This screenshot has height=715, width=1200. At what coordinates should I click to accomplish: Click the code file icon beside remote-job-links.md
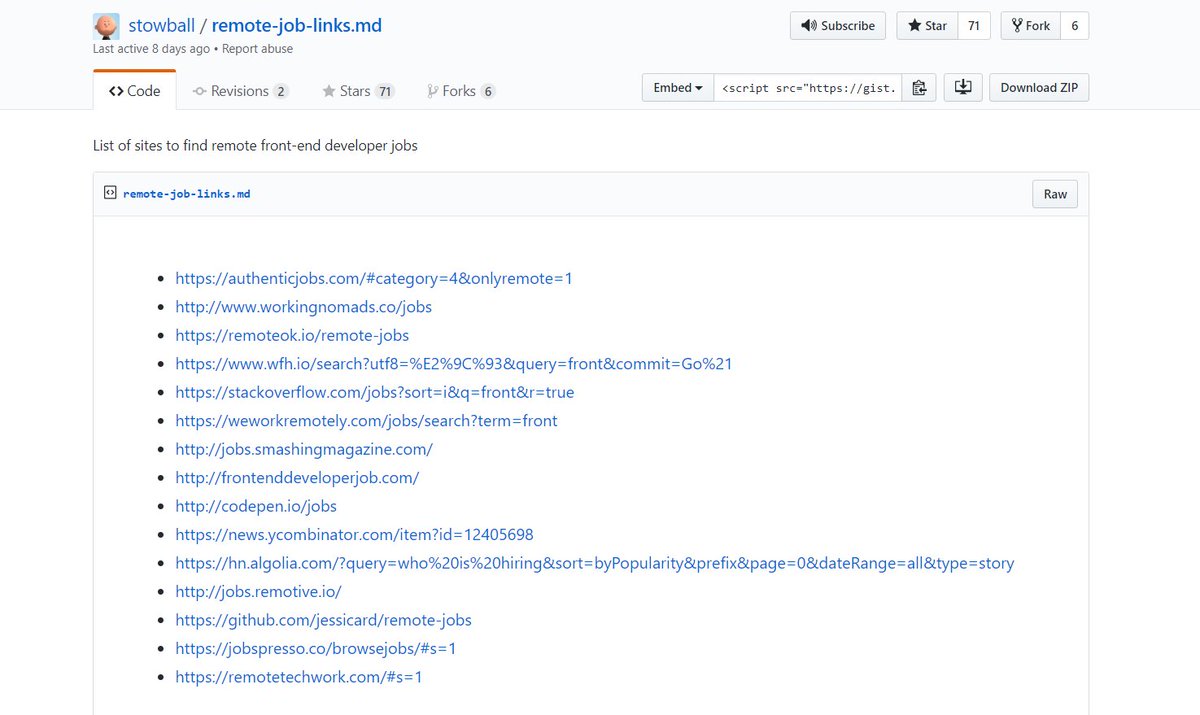tap(110, 193)
